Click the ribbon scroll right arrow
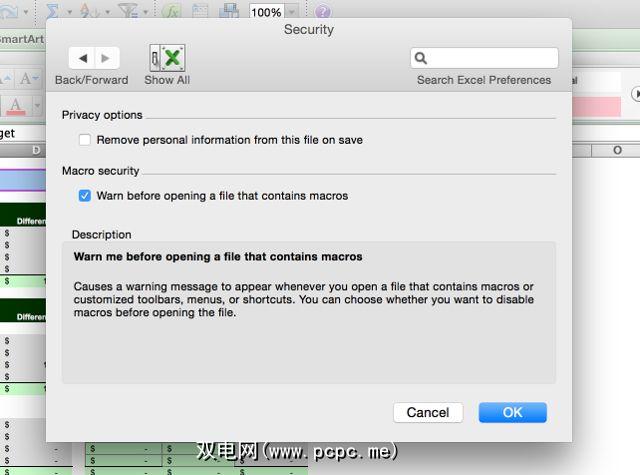The height and width of the screenshot is (475, 640). (636, 93)
